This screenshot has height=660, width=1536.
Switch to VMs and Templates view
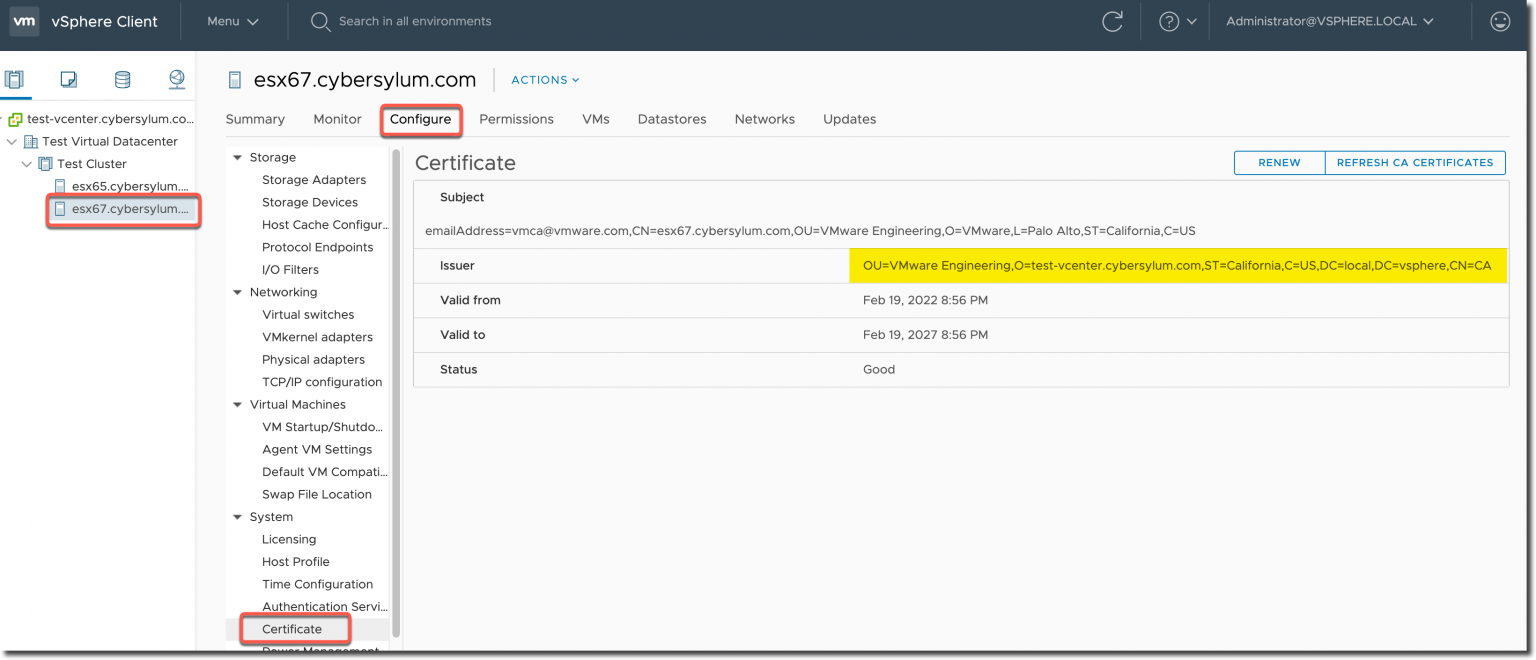tap(68, 80)
